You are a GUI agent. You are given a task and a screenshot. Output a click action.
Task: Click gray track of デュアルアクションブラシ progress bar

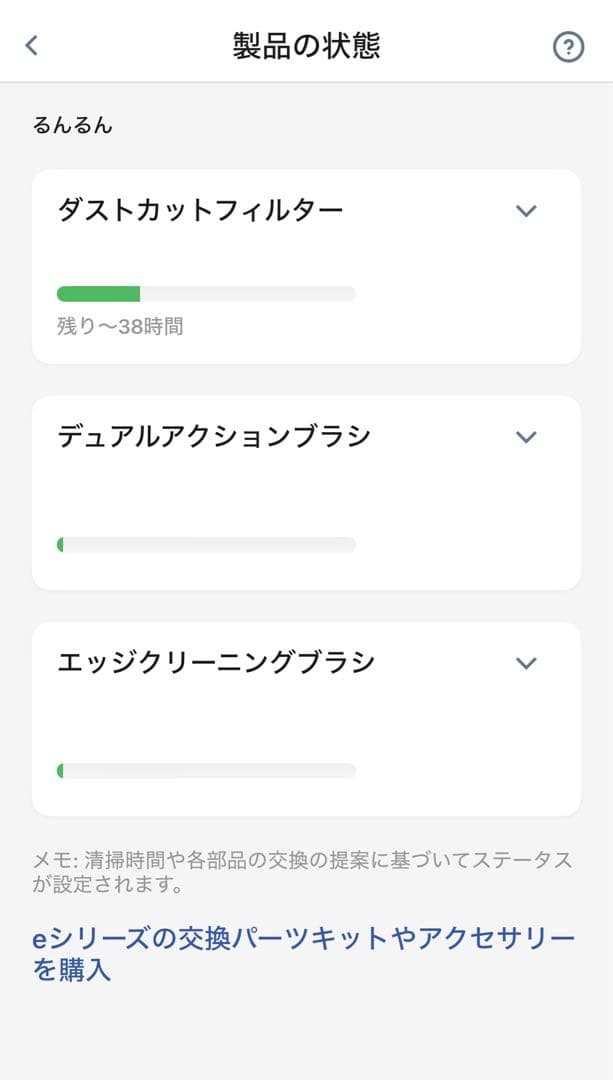click(208, 545)
